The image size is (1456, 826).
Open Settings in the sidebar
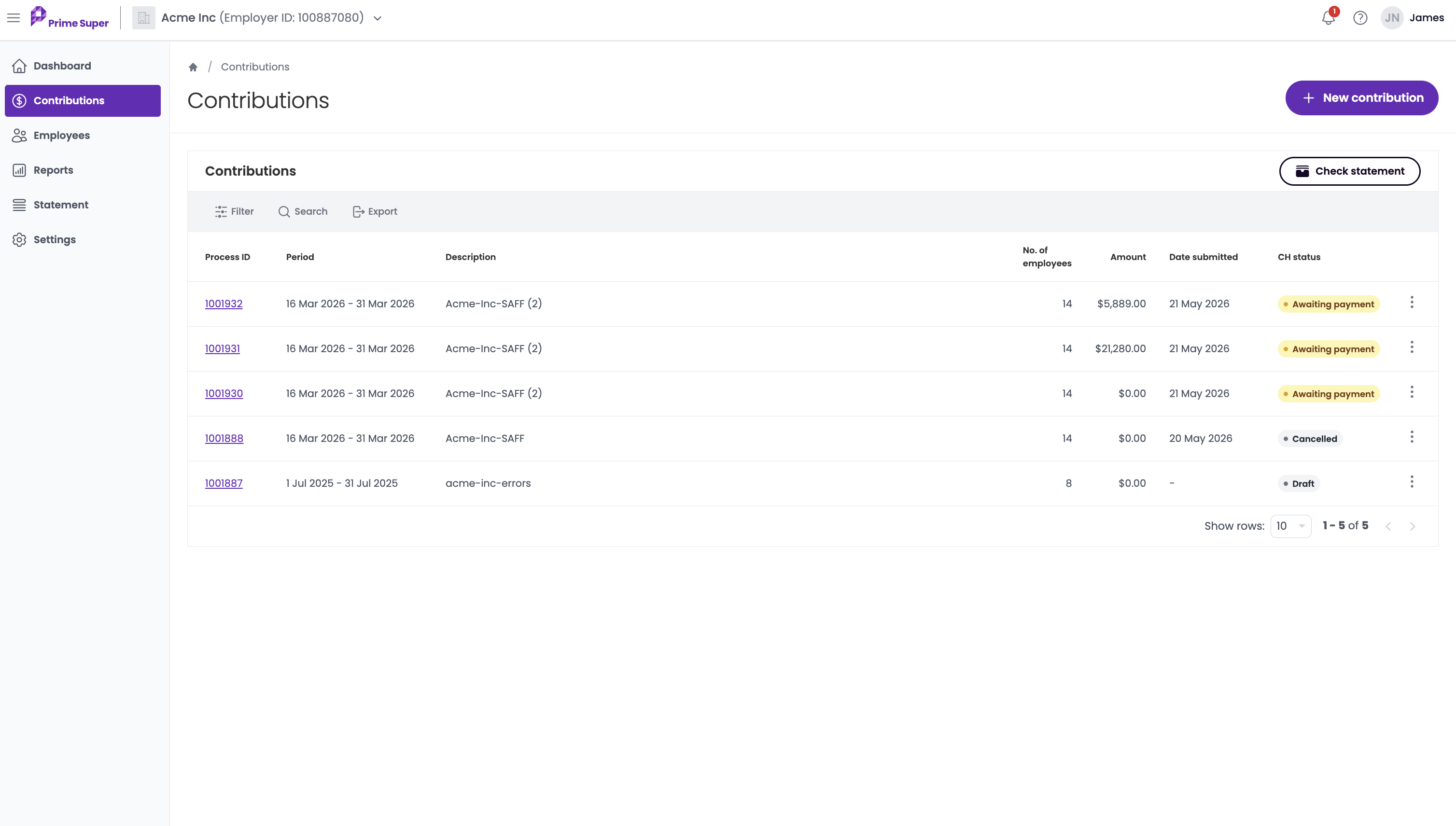[83, 239]
